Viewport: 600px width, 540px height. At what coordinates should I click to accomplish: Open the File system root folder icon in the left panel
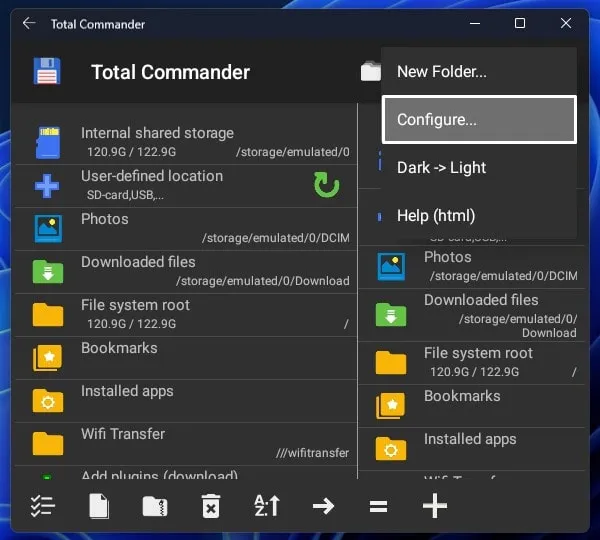tap(48, 315)
